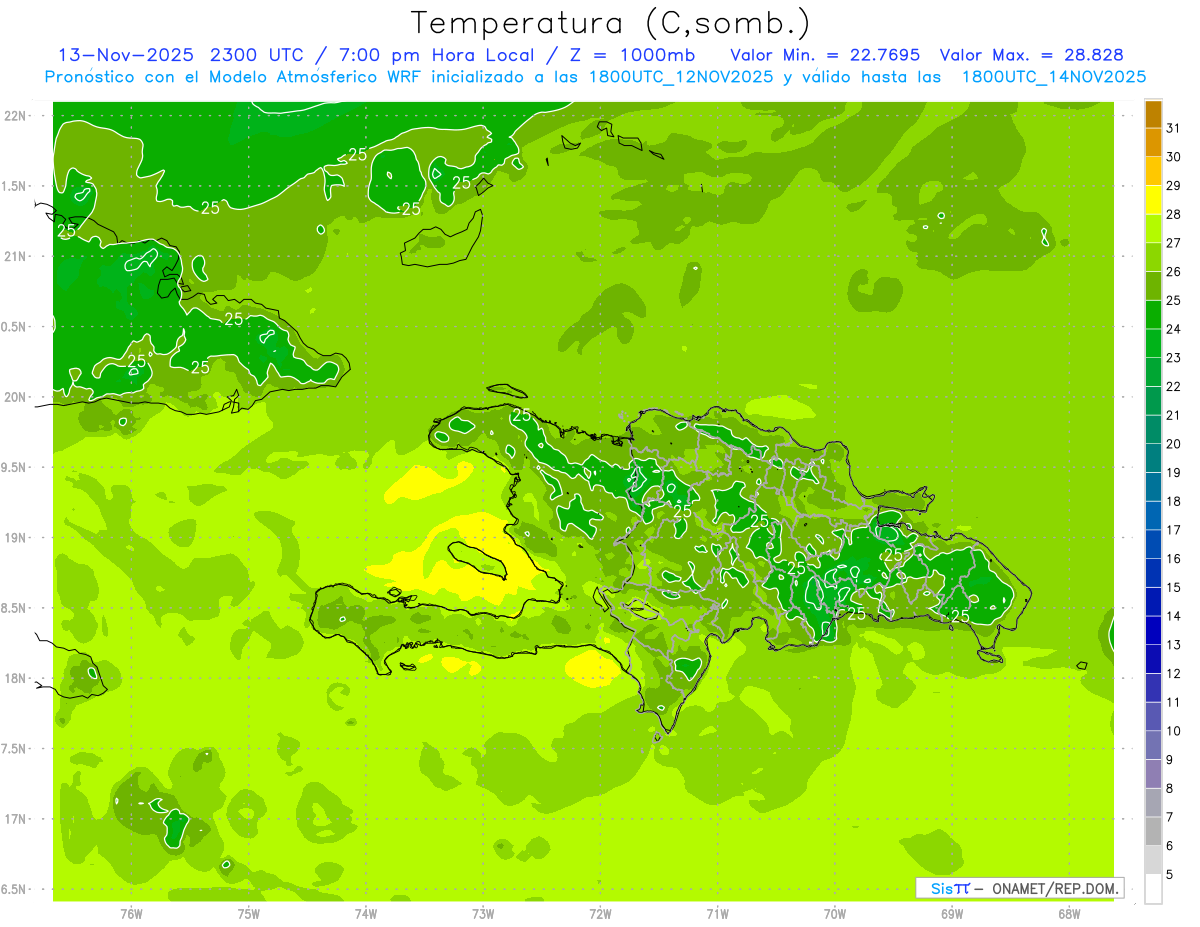Click the legend value '20'

tap(1173, 444)
